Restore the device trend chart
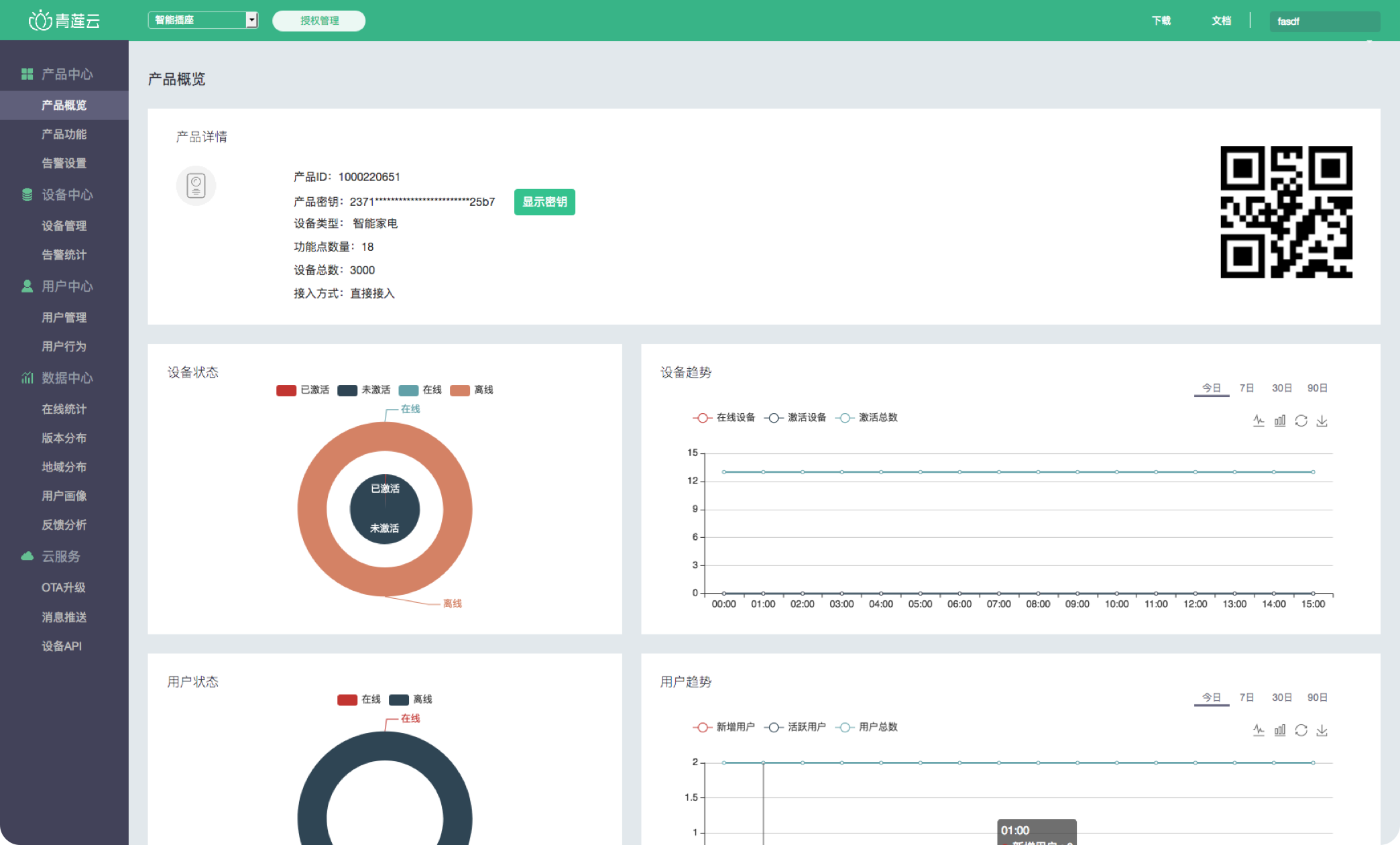The image size is (1400, 845). point(1301,420)
